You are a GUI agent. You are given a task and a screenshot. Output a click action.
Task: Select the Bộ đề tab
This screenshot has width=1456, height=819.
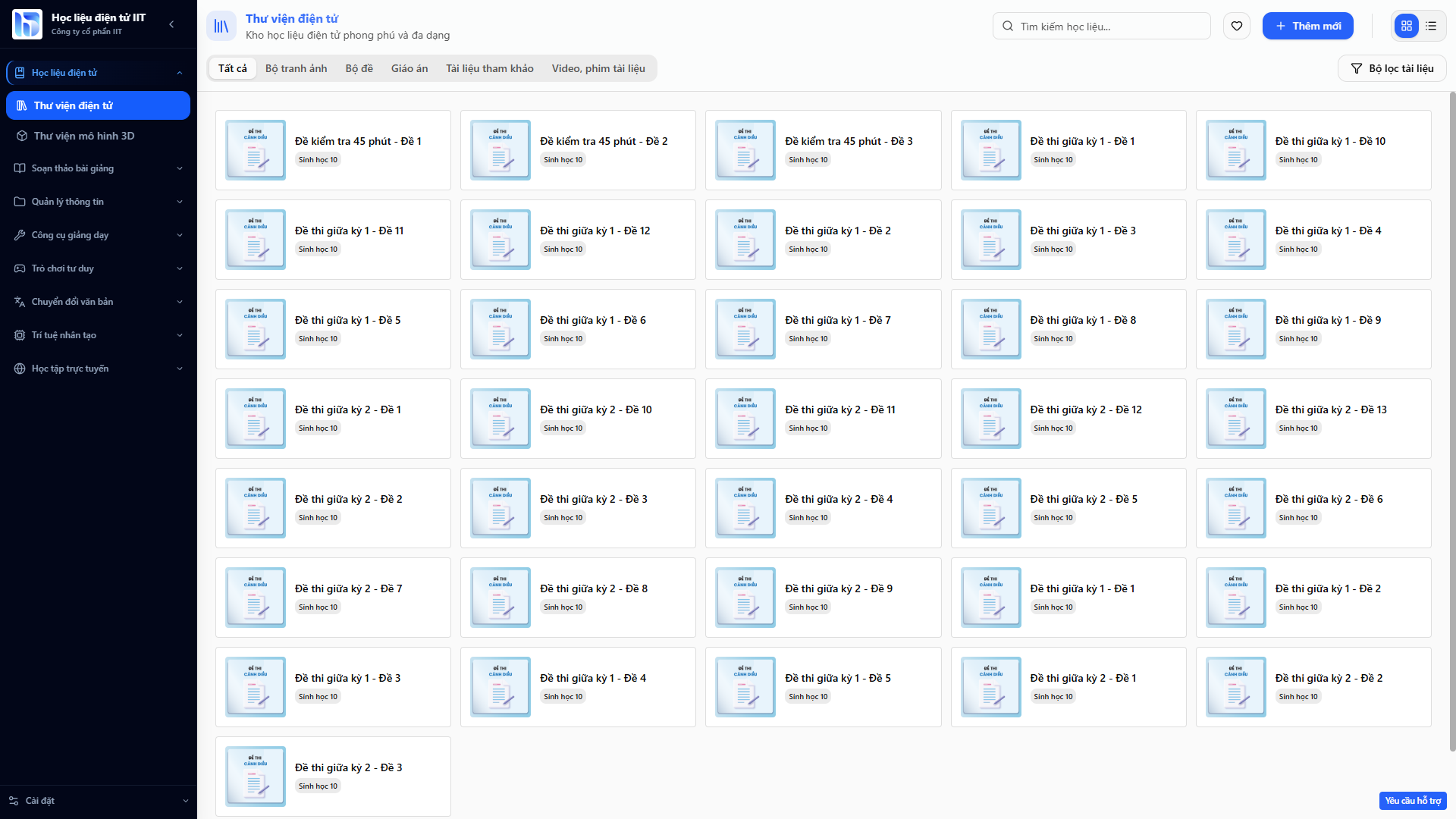coord(359,68)
